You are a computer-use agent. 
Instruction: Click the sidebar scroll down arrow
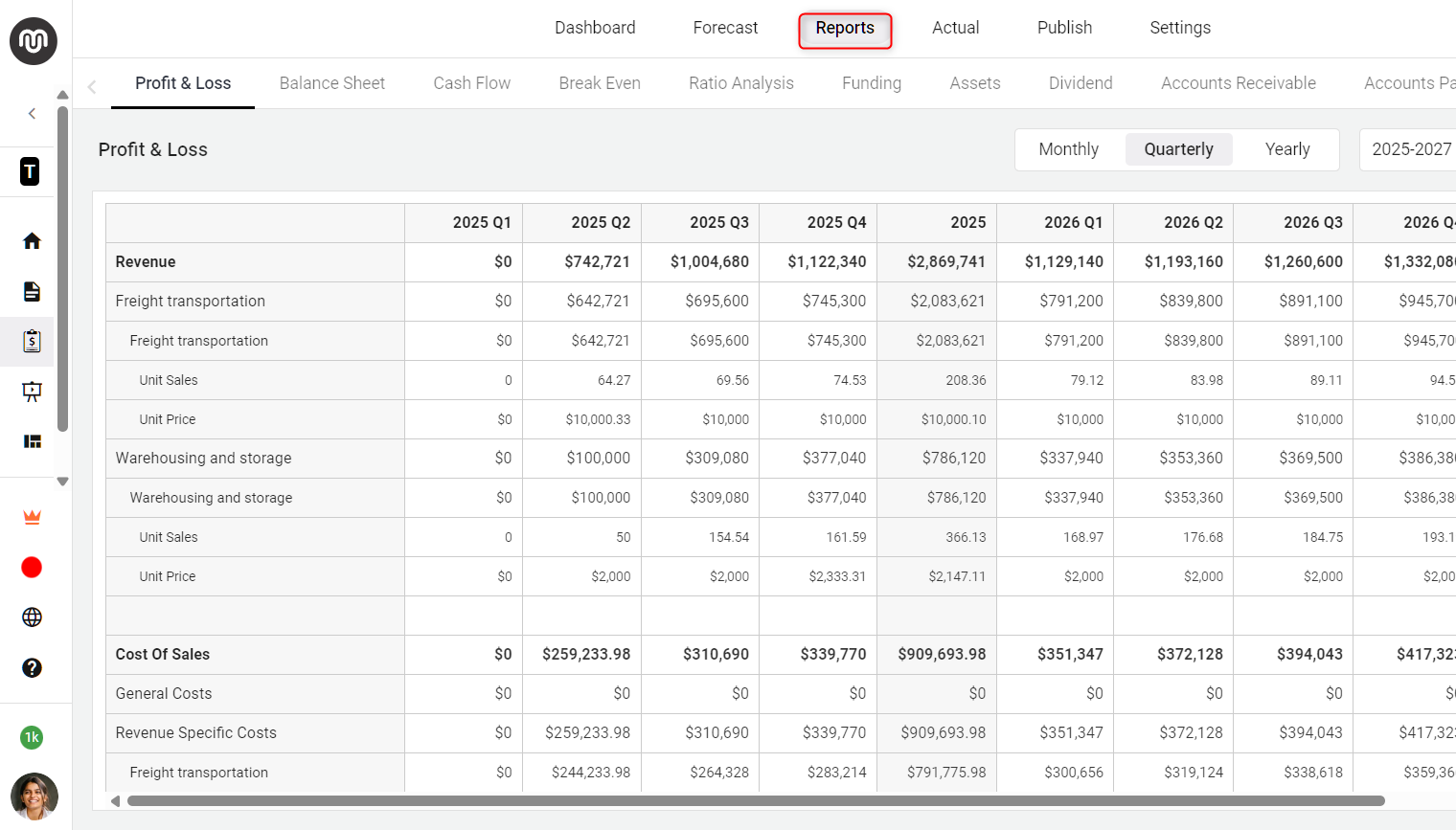click(62, 482)
